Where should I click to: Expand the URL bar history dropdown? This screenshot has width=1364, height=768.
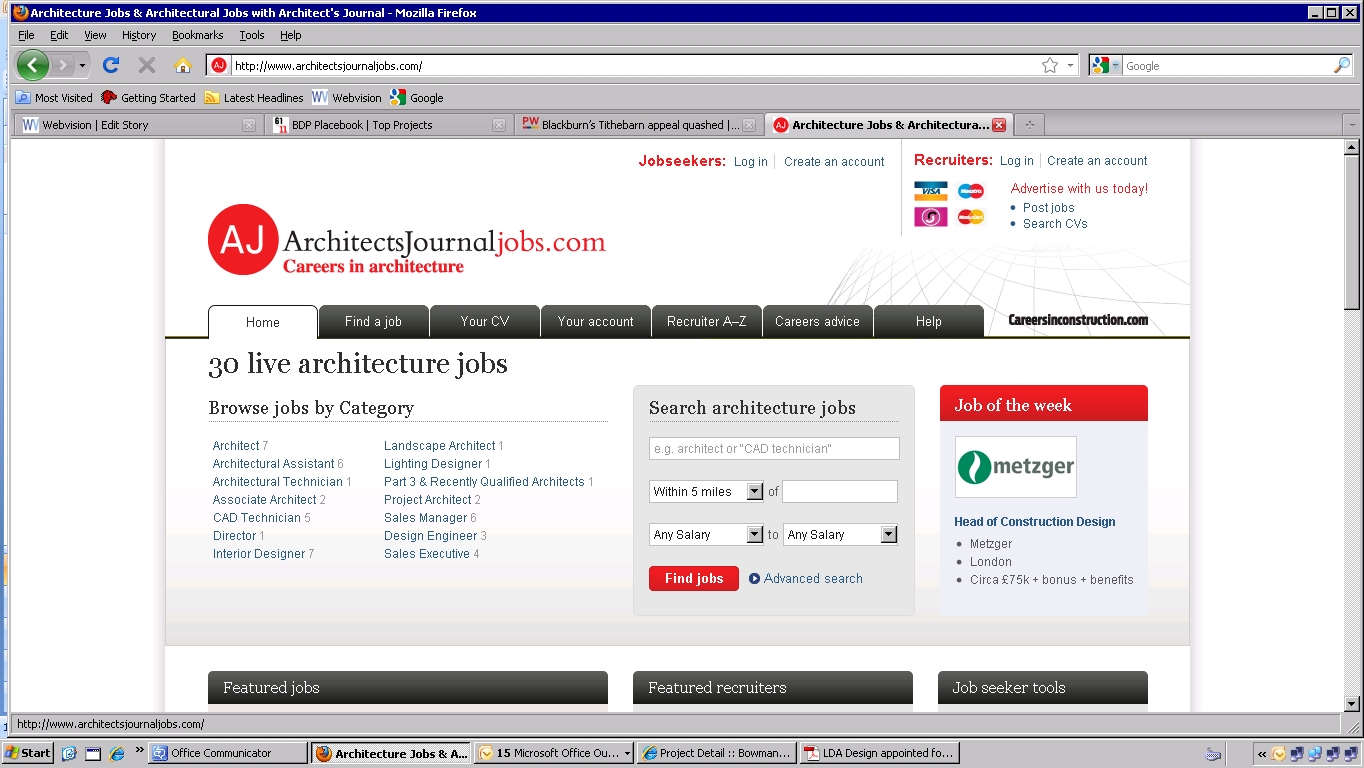pyautogui.click(x=1070, y=65)
